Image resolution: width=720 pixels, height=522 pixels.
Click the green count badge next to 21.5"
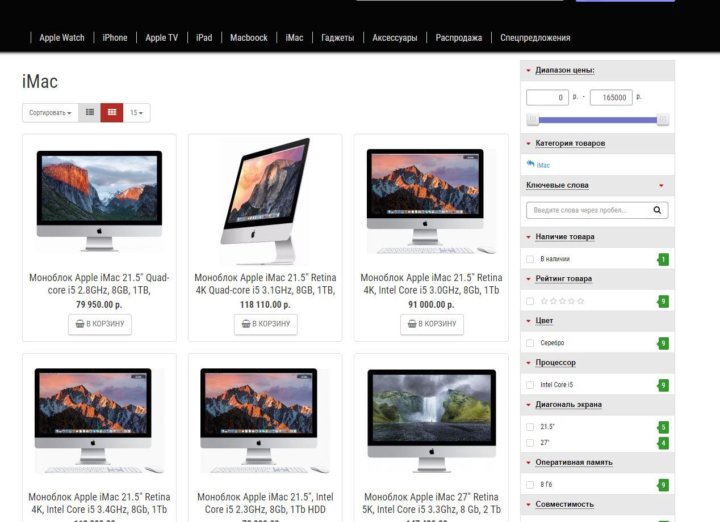[x=663, y=427]
